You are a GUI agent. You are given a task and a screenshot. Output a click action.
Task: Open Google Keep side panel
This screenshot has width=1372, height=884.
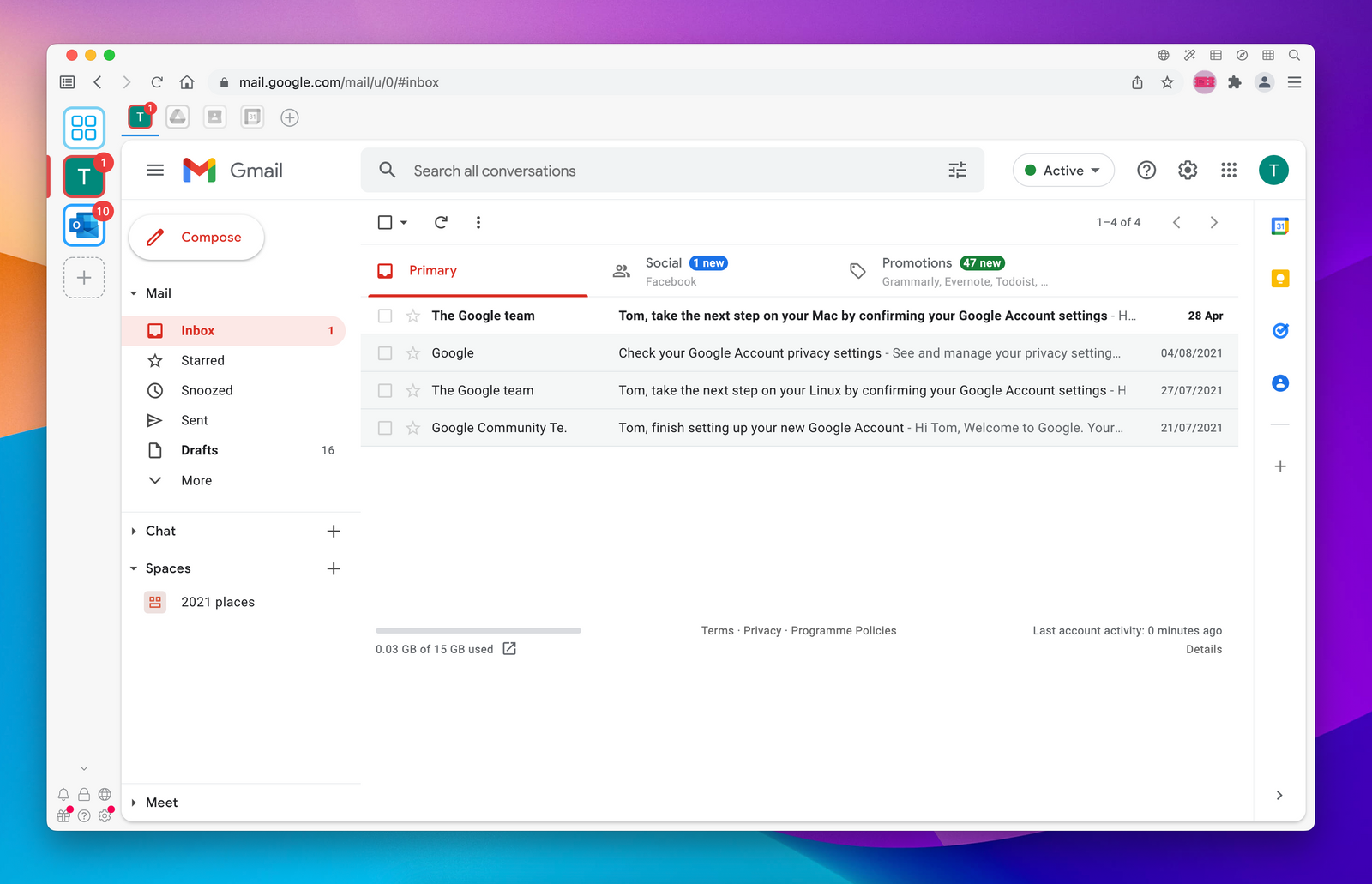click(1280, 279)
